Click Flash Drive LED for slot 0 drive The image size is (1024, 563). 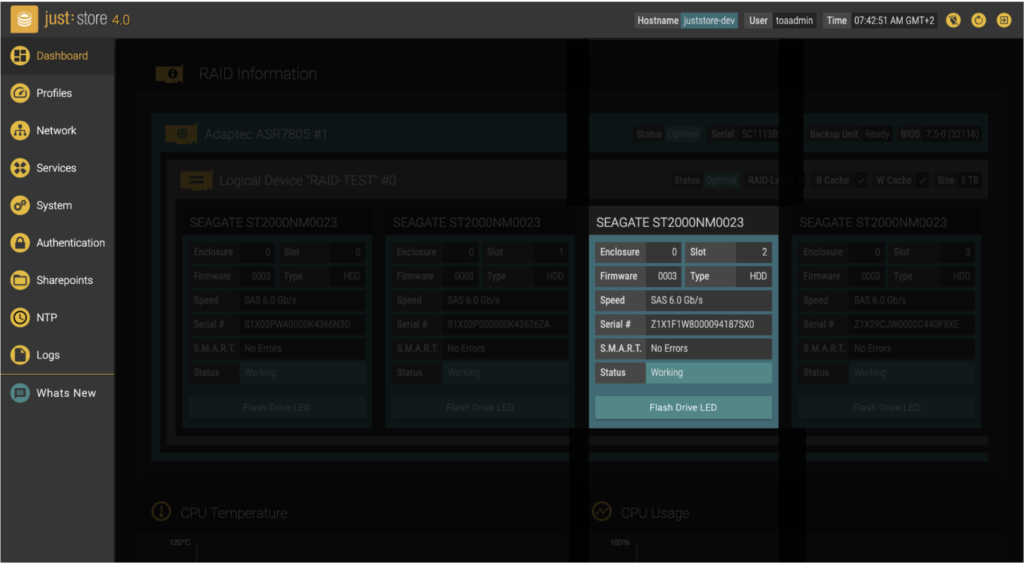[277, 408]
